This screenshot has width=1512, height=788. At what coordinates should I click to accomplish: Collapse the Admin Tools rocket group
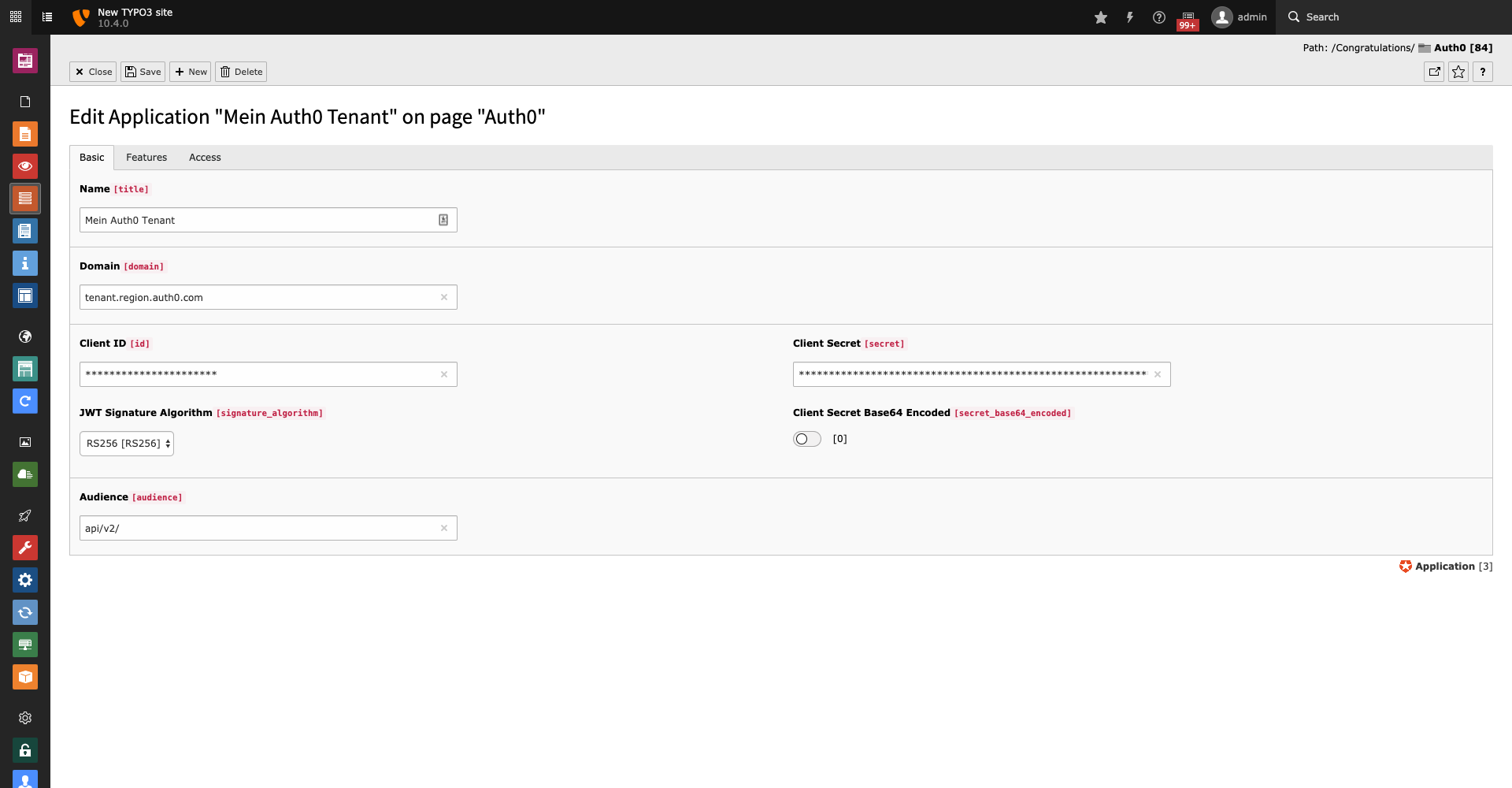(x=25, y=515)
